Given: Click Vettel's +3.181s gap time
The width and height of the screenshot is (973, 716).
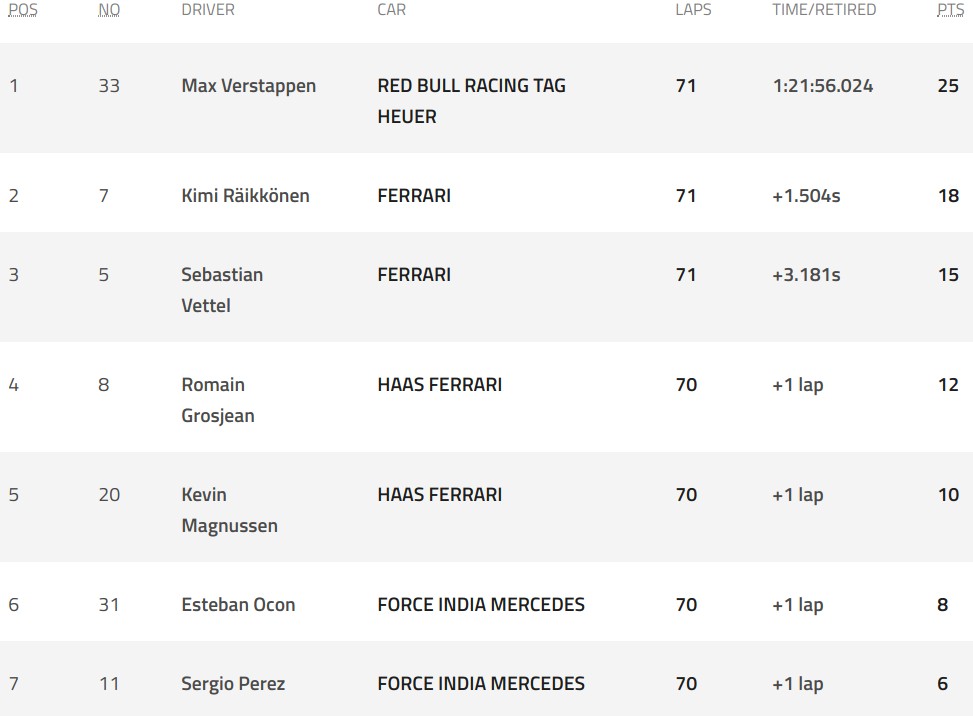Looking at the screenshot, I should (806, 274).
